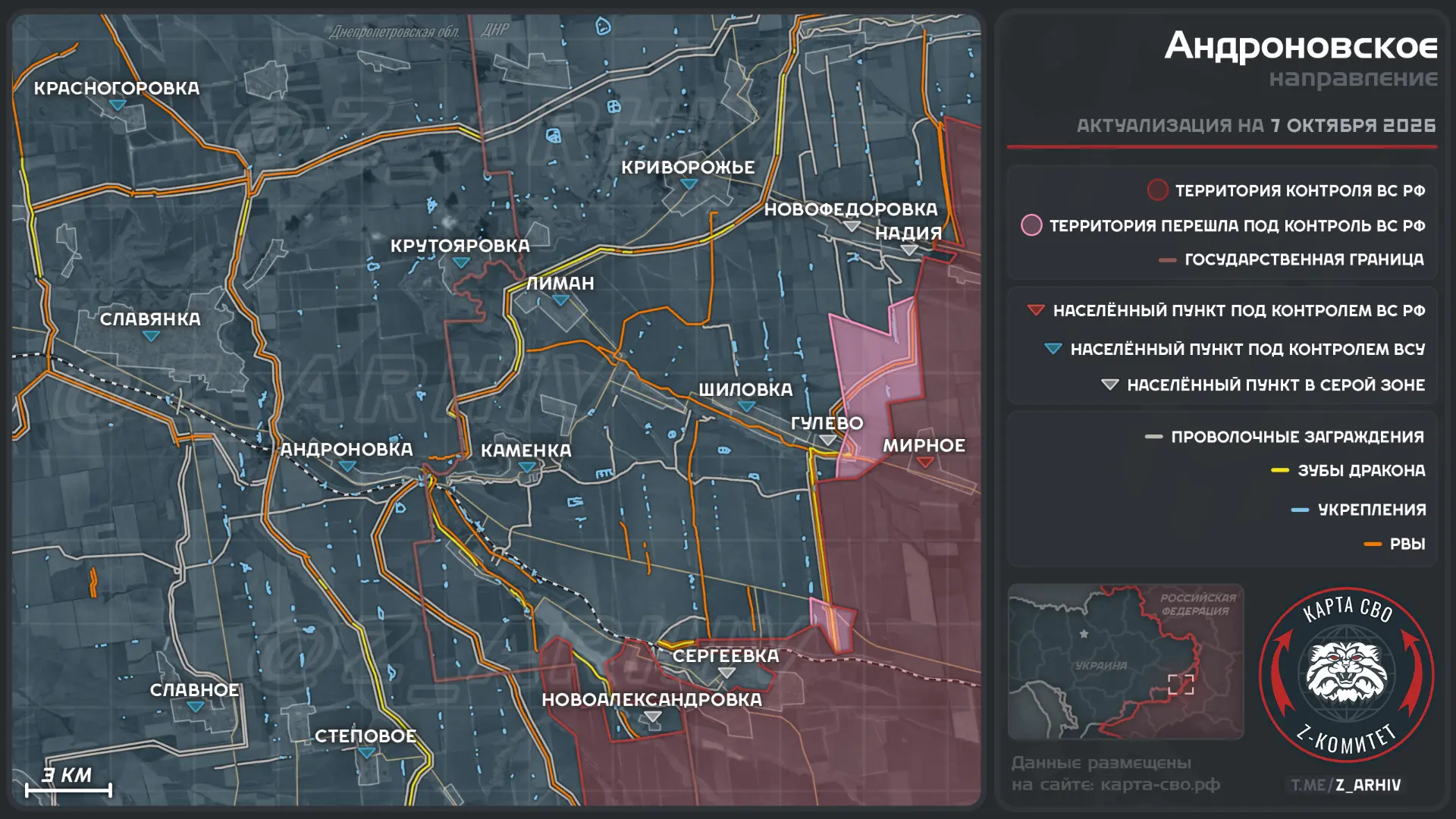Viewport: 1456px width, 819px height.
Task: Click the Шиловка settlement marker triangle
Action: point(746,406)
